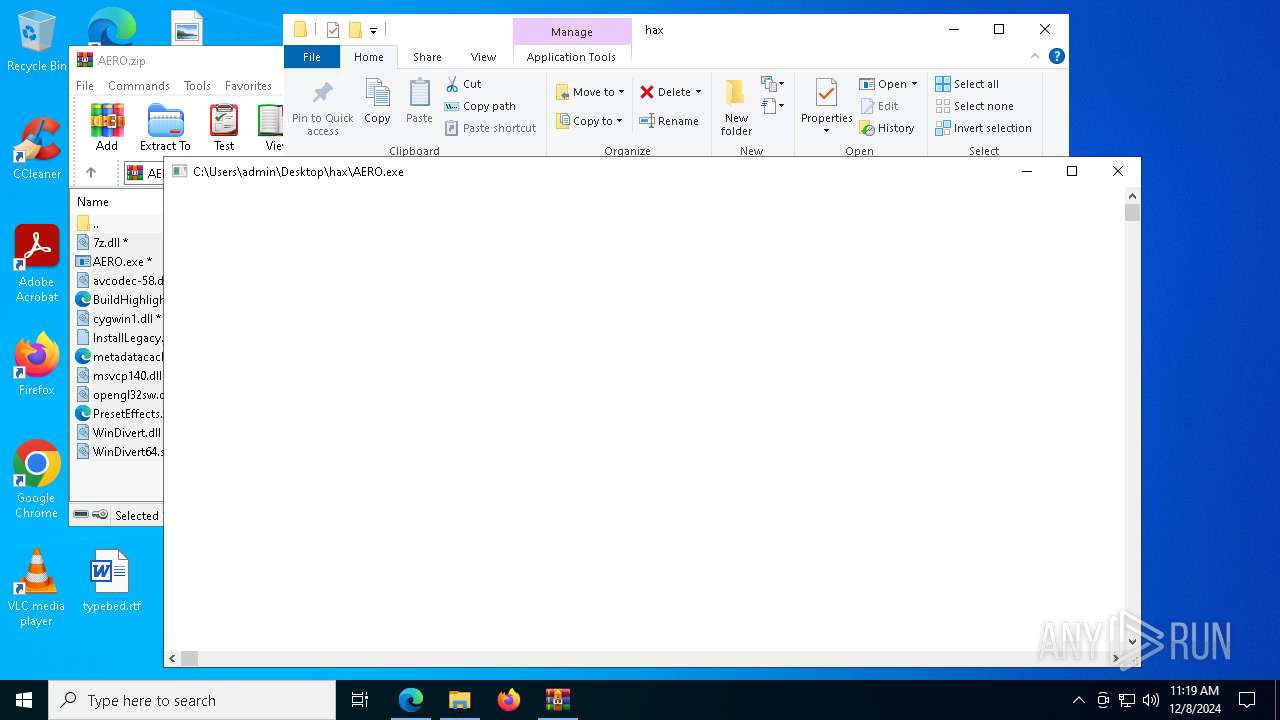Pin to Quick access in Explorer ribbon
This screenshot has width=1280, height=720.
[x=322, y=108]
